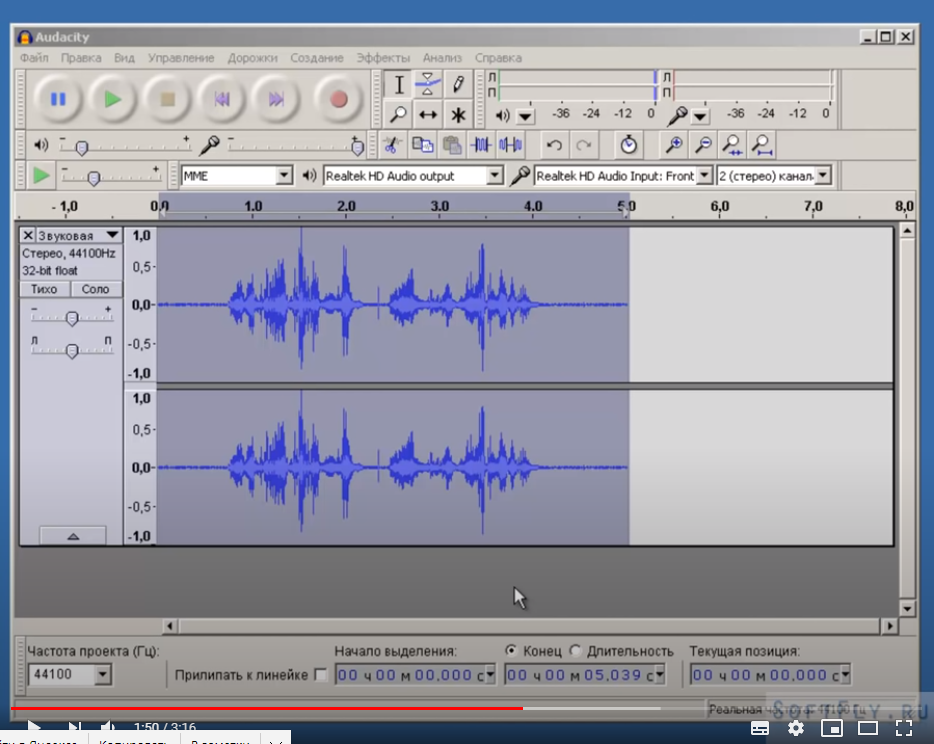Select the Draw pencil tool
934x744 pixels.
click(457, 85)
